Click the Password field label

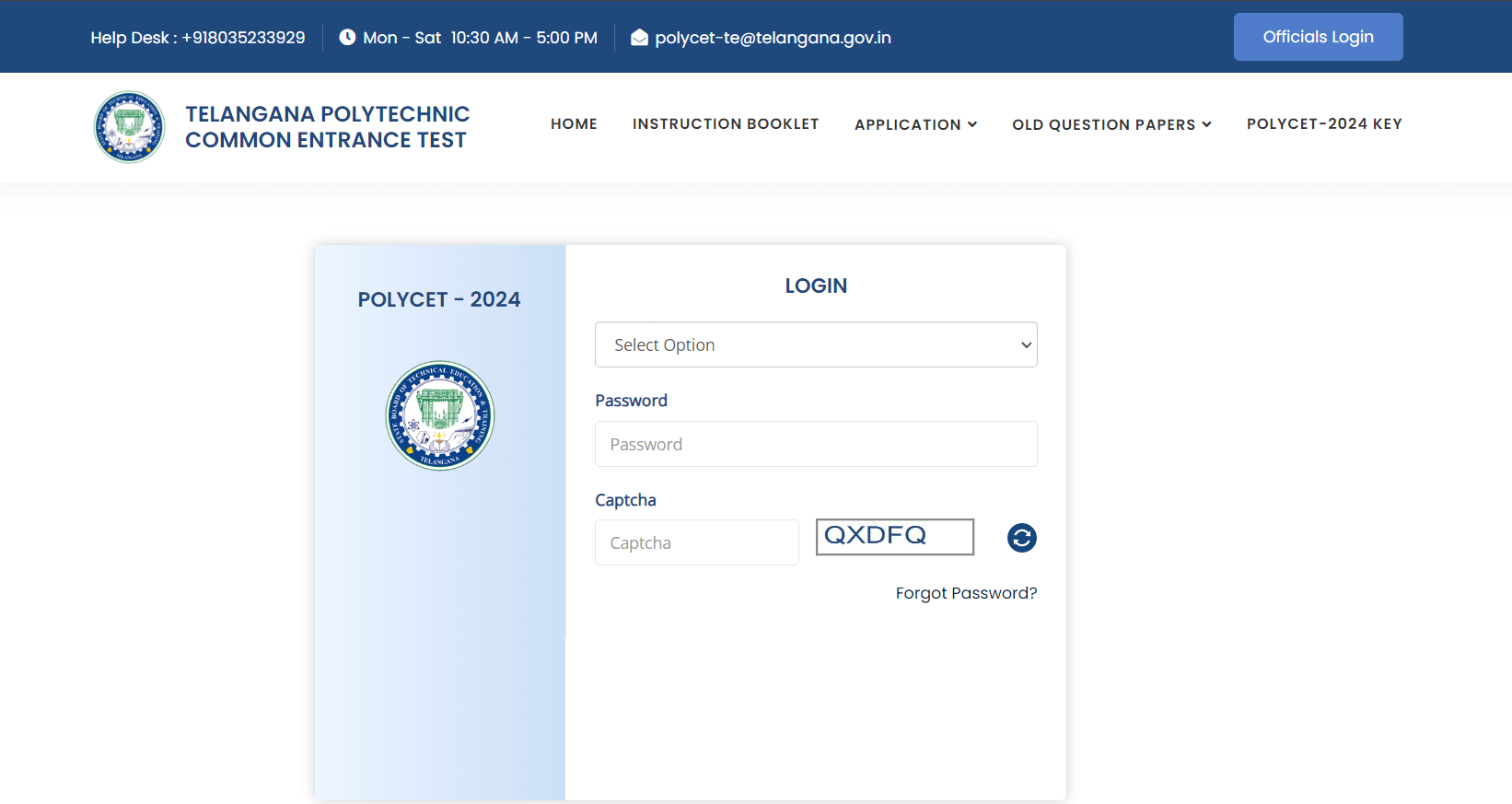pyautogui.click(x=631, y=401)
